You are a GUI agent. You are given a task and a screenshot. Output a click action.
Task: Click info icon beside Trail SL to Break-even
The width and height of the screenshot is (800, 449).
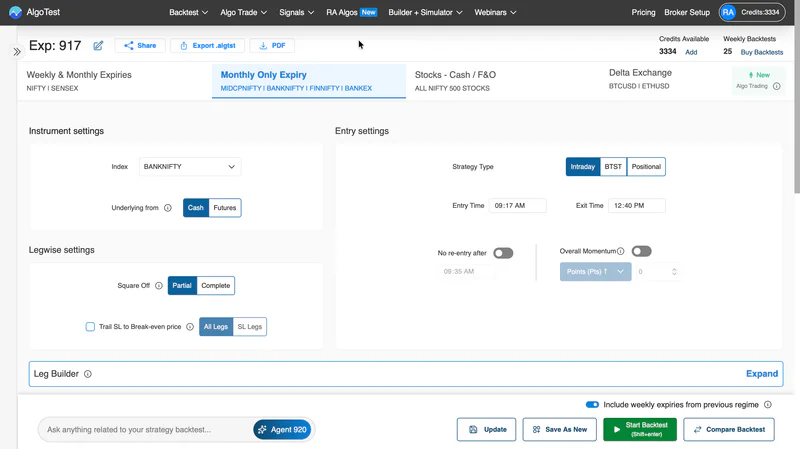[x=190, y=327]
